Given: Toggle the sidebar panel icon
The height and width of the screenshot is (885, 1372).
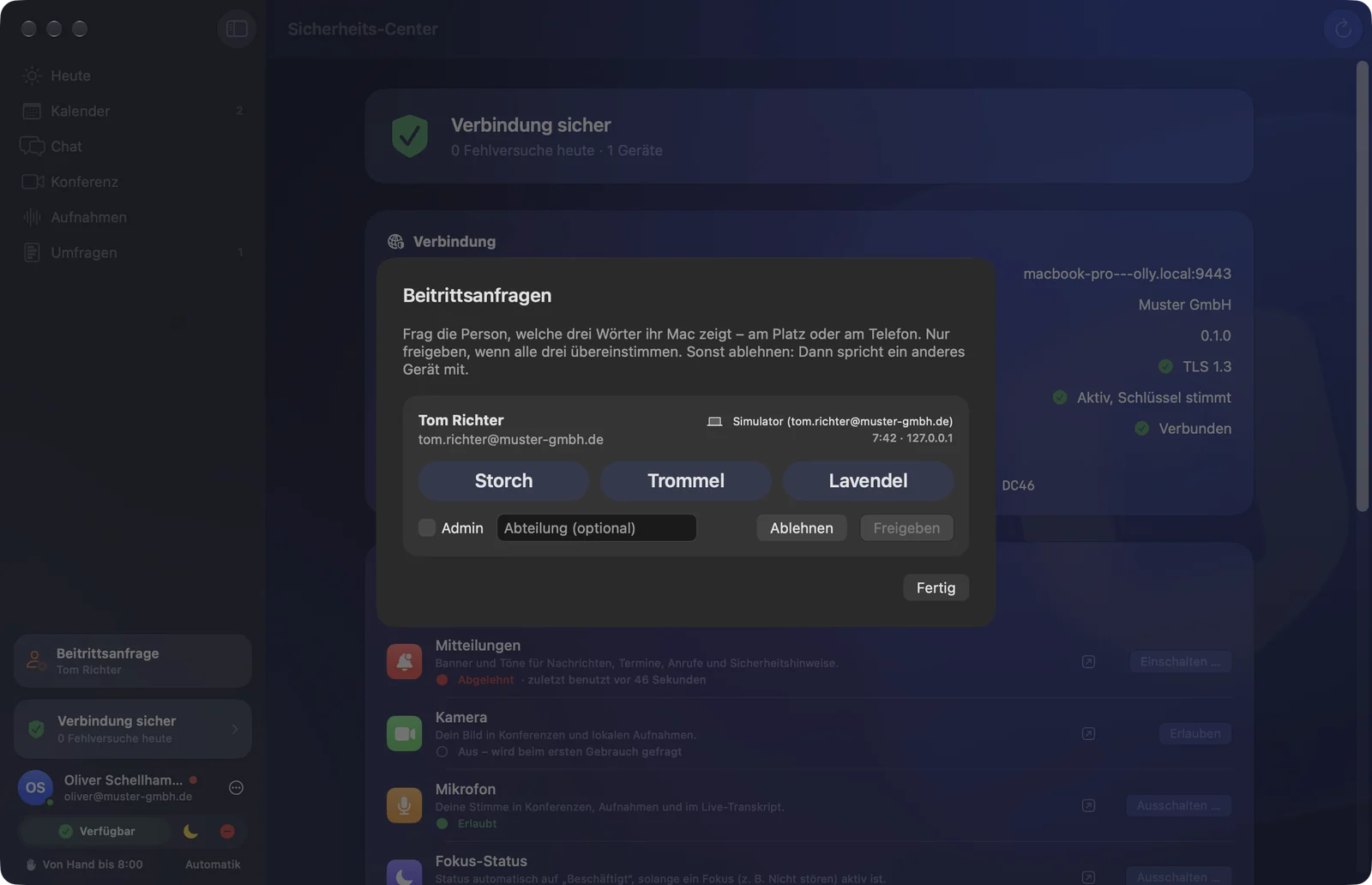Looking at the screenshot, I should pos(237,29).
